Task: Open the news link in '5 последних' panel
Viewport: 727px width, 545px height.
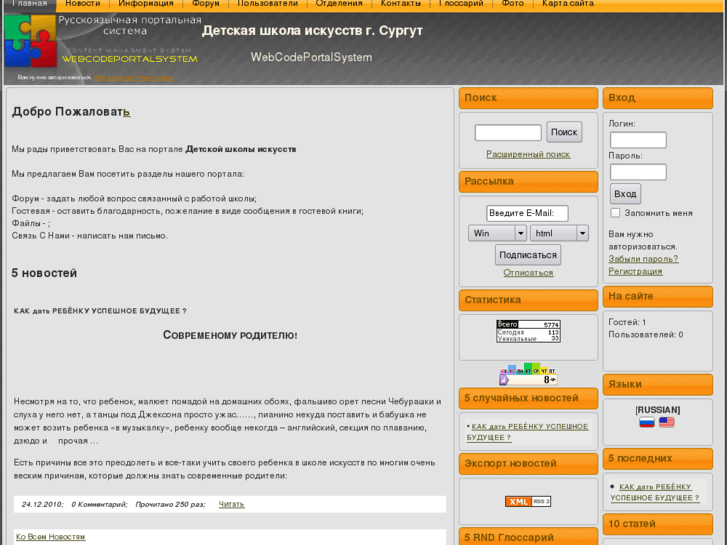Action: [x=655, y=492]
